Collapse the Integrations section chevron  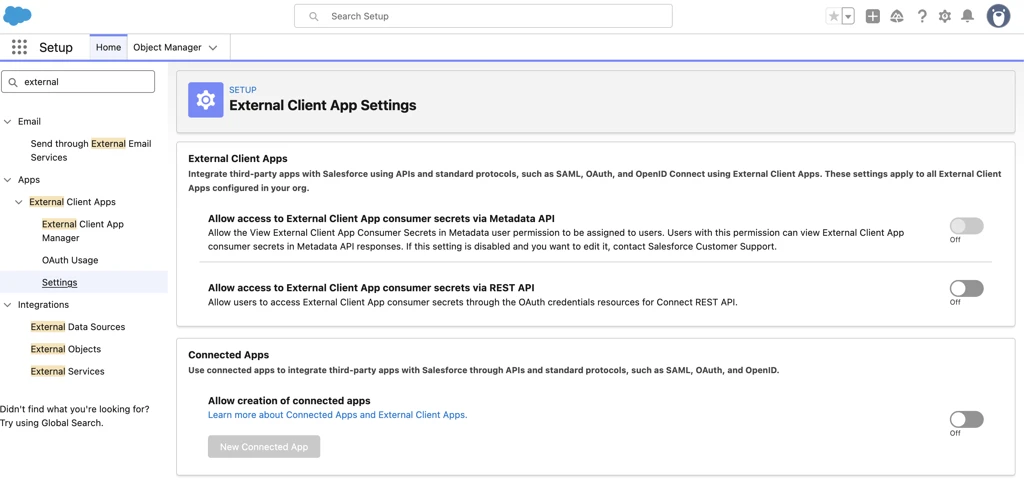click(8, 305)
